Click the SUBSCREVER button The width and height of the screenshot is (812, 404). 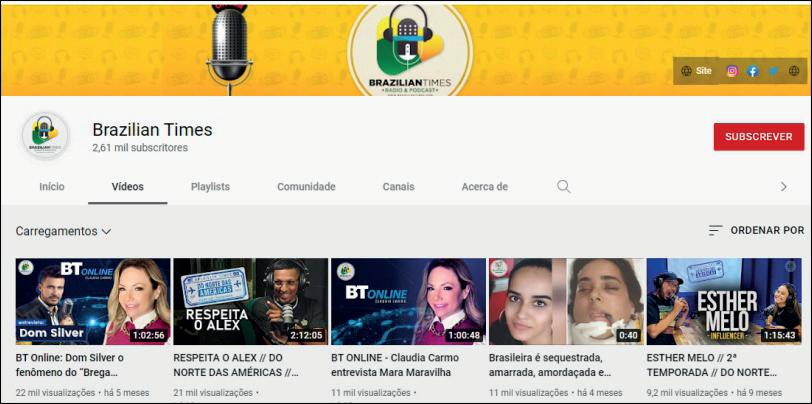759,137
